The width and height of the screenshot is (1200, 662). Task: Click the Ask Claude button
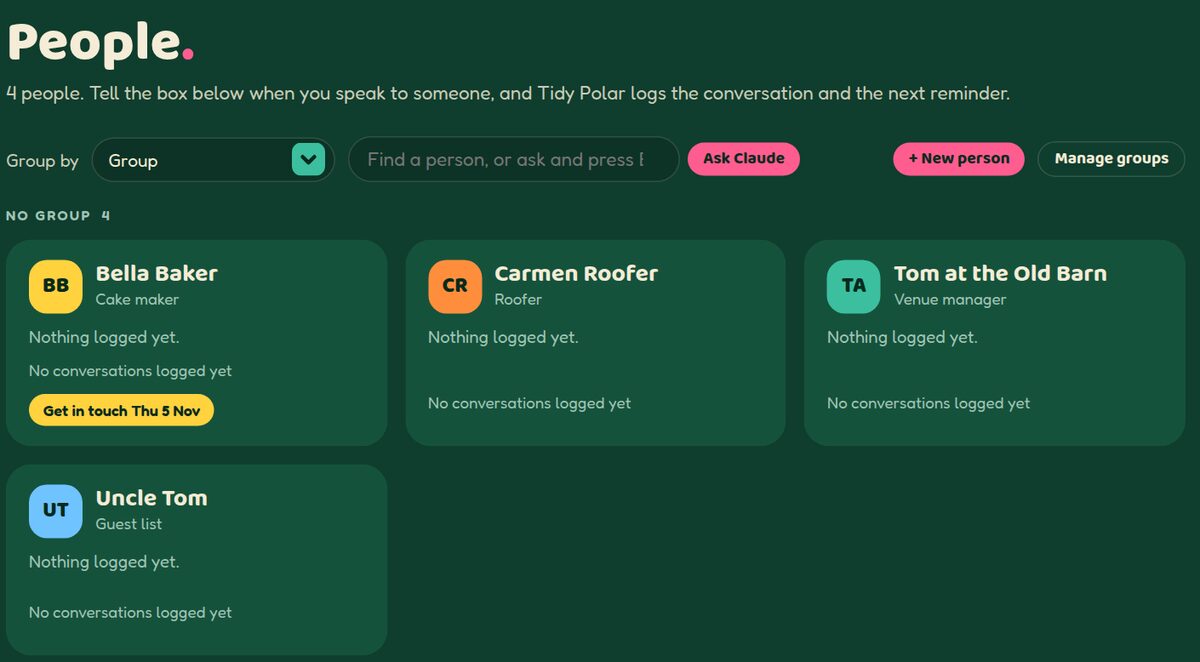pos(744,158)
